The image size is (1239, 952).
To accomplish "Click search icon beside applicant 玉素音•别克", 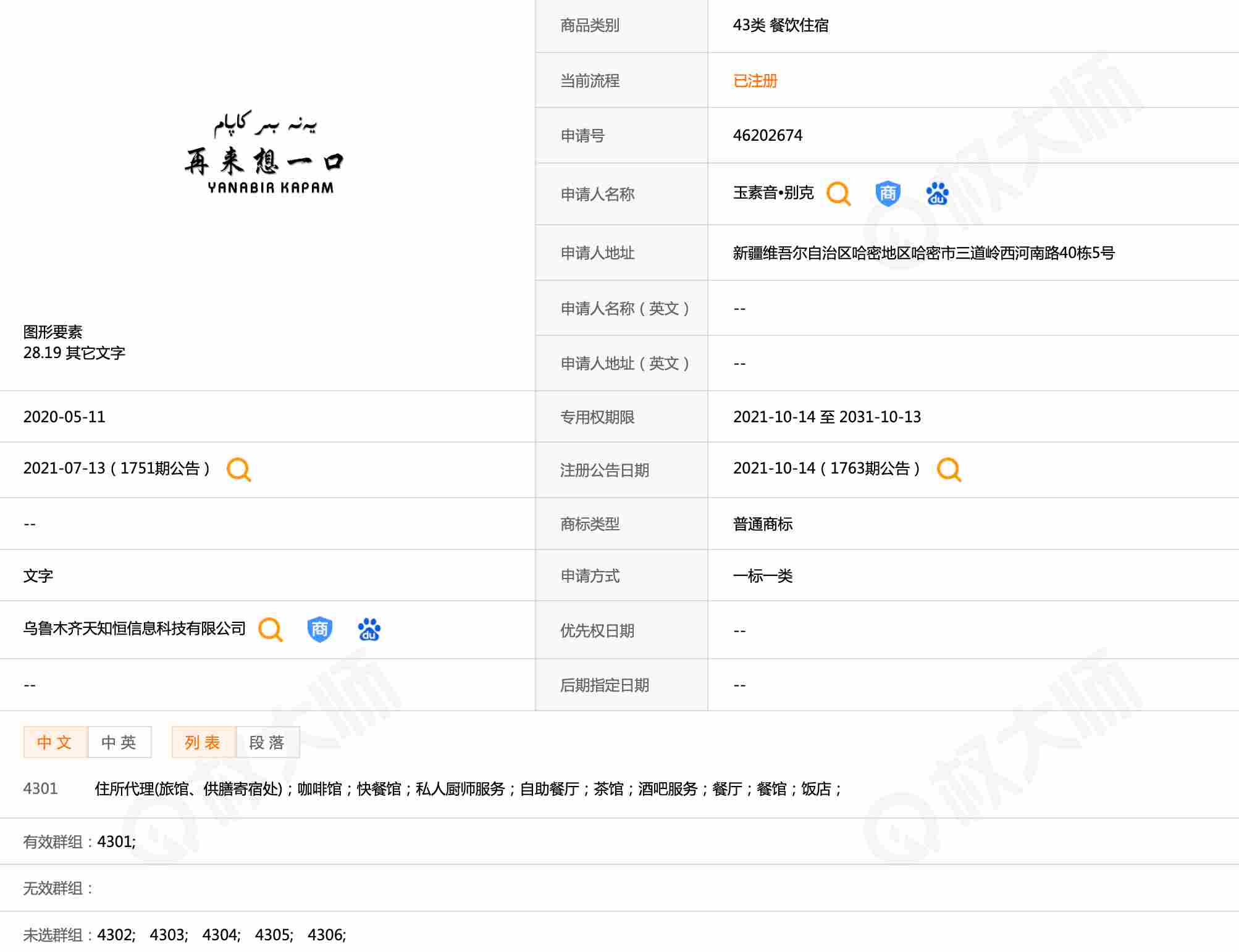I will (x=838, y=194).
